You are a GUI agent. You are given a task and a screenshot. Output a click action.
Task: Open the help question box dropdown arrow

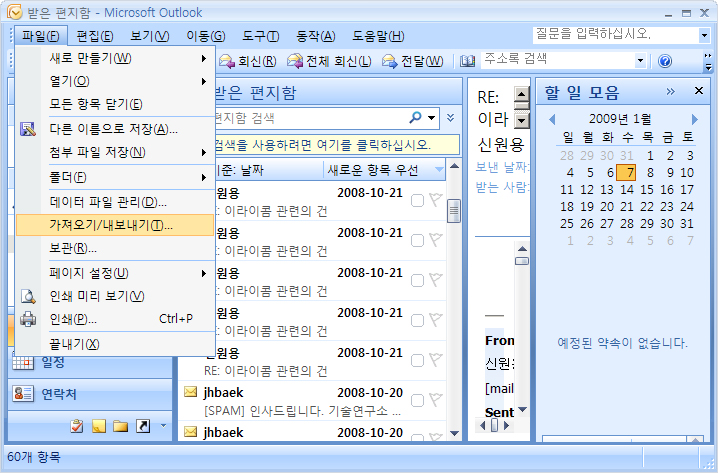pyautogui.click(x=704, y=35)
